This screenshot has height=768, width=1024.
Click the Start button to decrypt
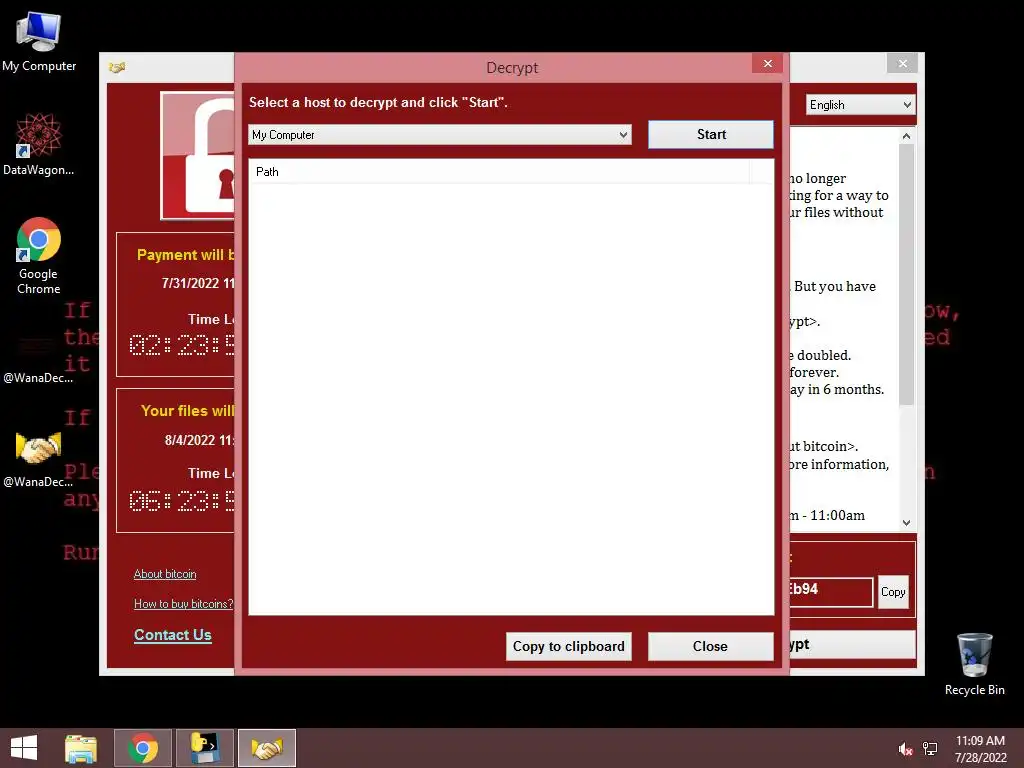point(711,135)
